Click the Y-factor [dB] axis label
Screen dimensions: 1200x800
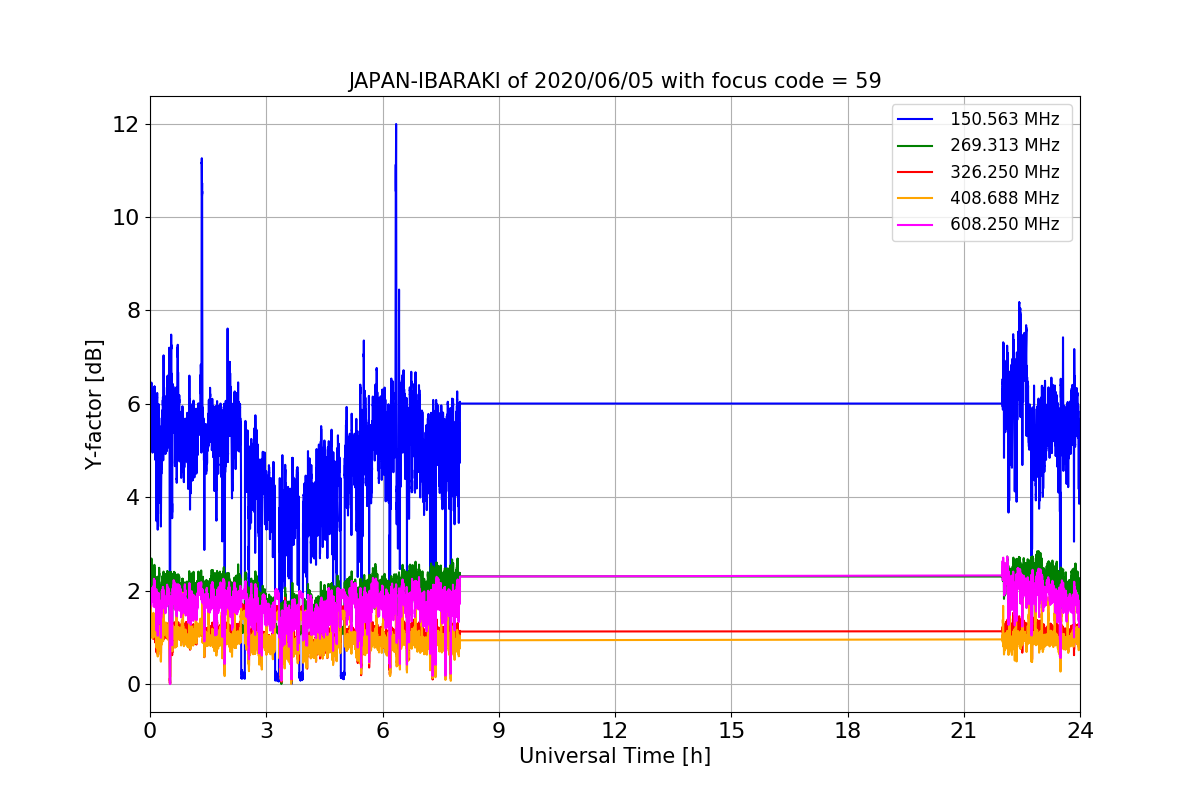point(94,404)
